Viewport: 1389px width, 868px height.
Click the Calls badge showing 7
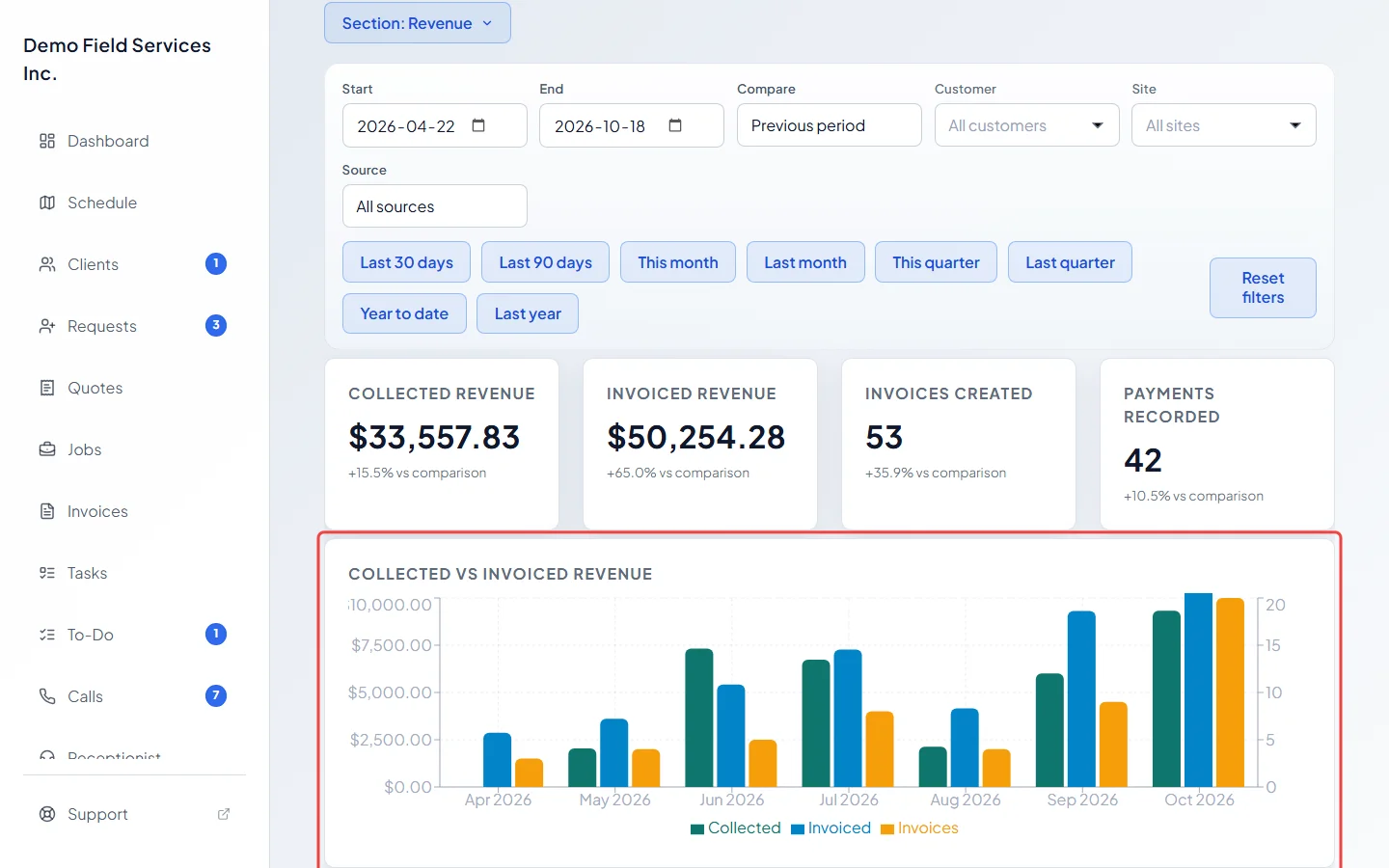[216, 695]
